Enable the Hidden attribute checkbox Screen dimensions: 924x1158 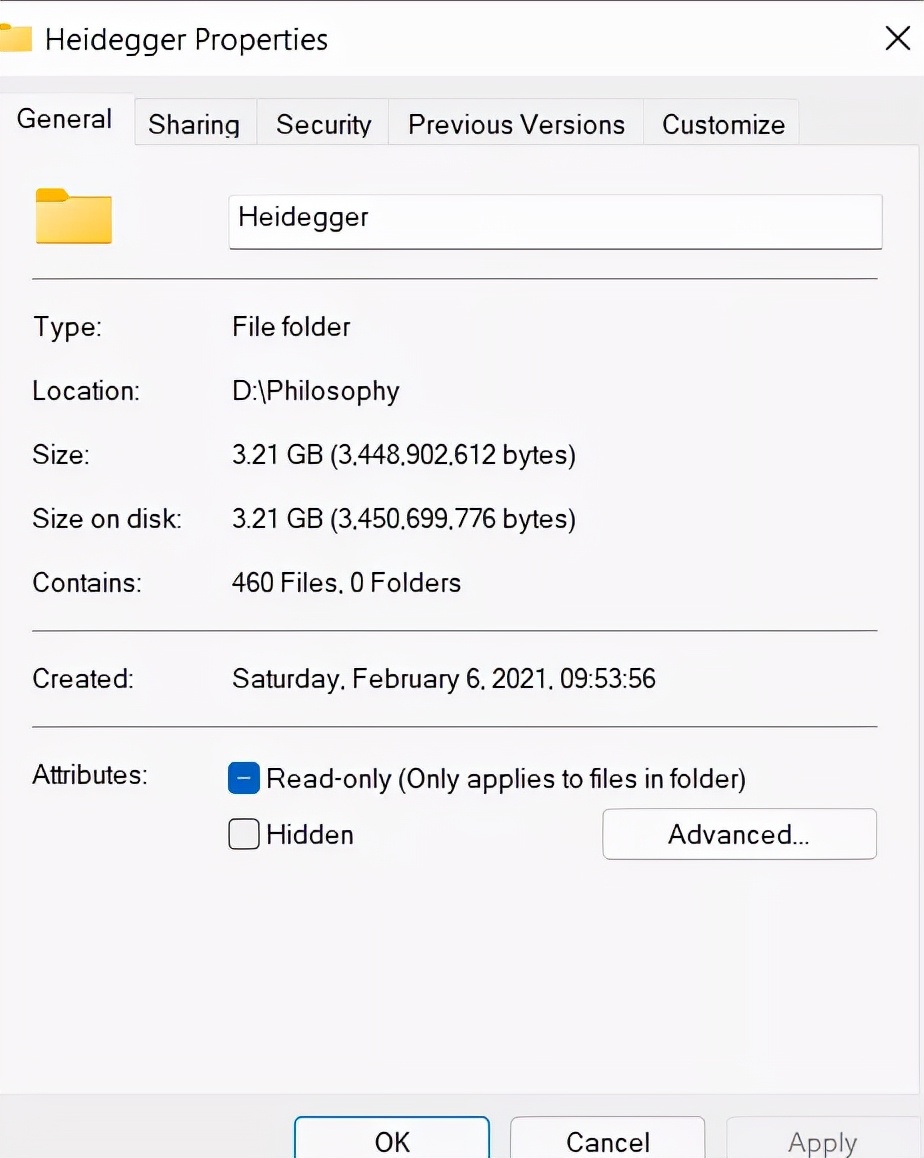click(244, 834)
